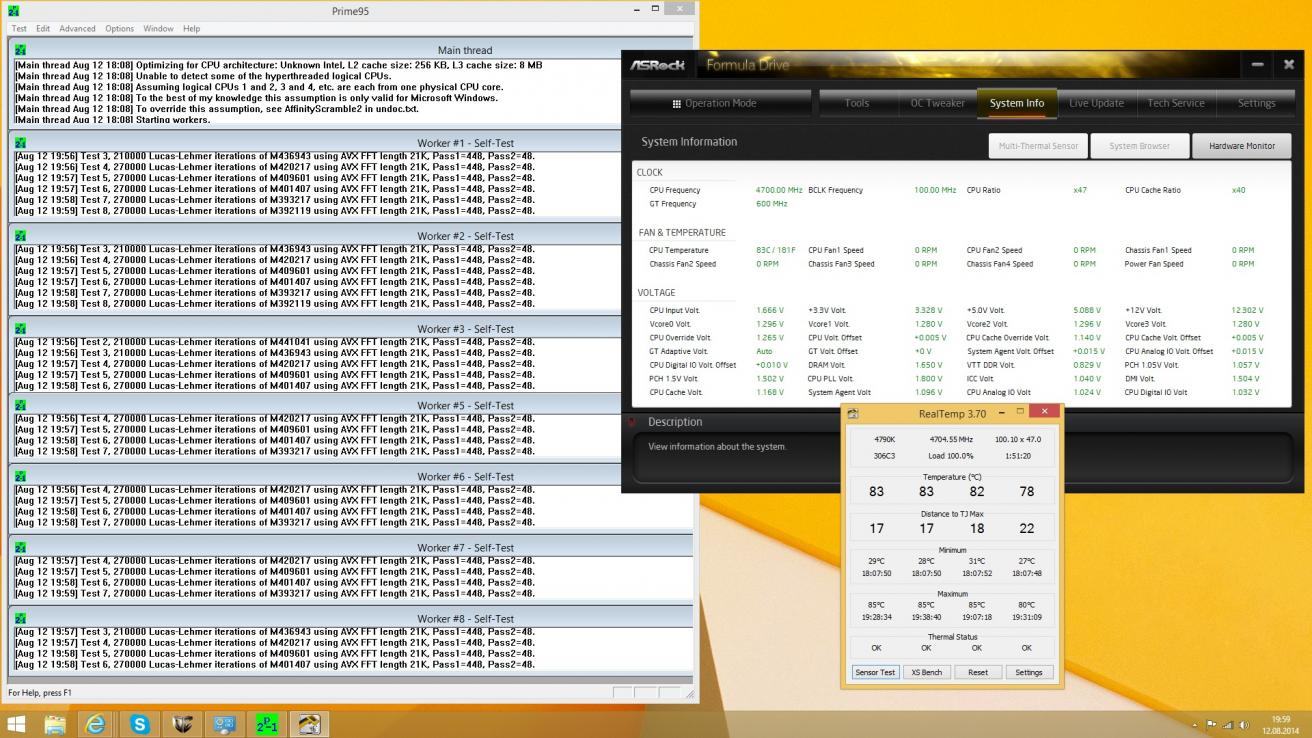Open the Test menu in Prime95
This screenshot has width=1312, height=738.
pyautogui.click(x=19, y=29)
